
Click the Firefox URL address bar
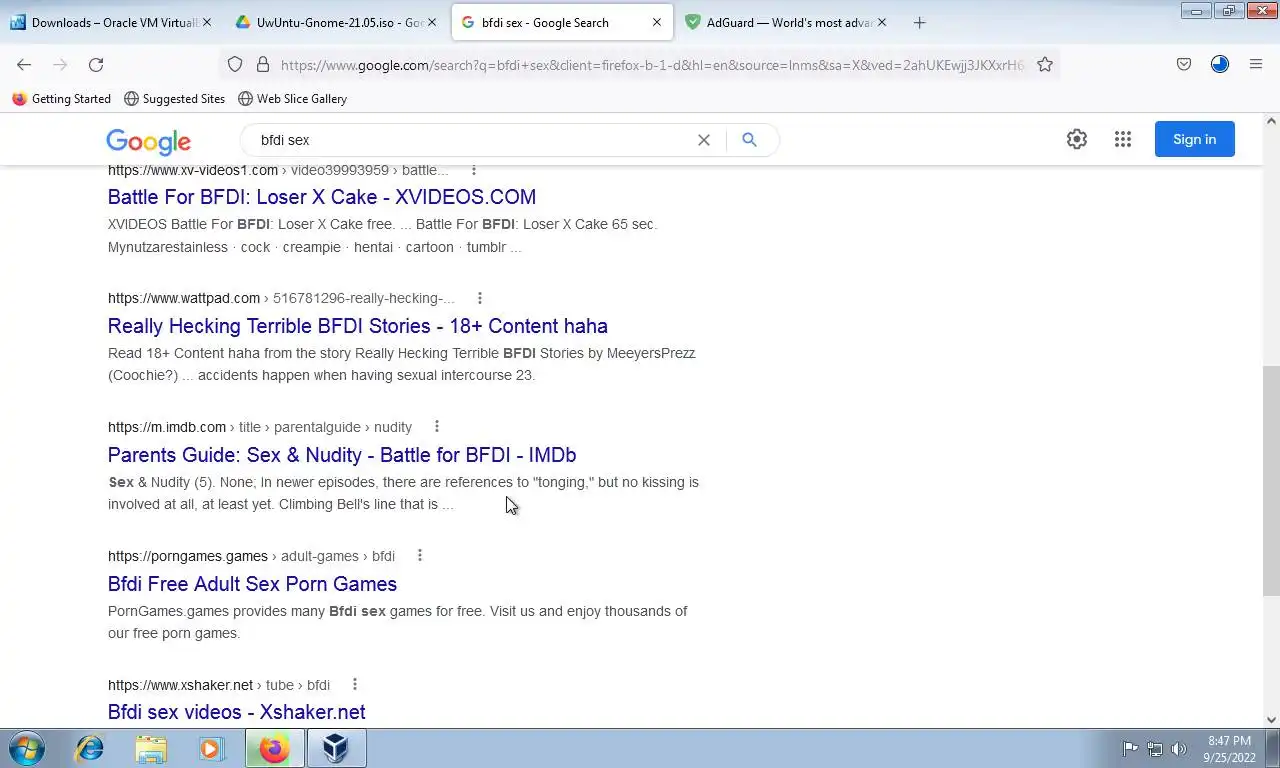click(652, 65)
